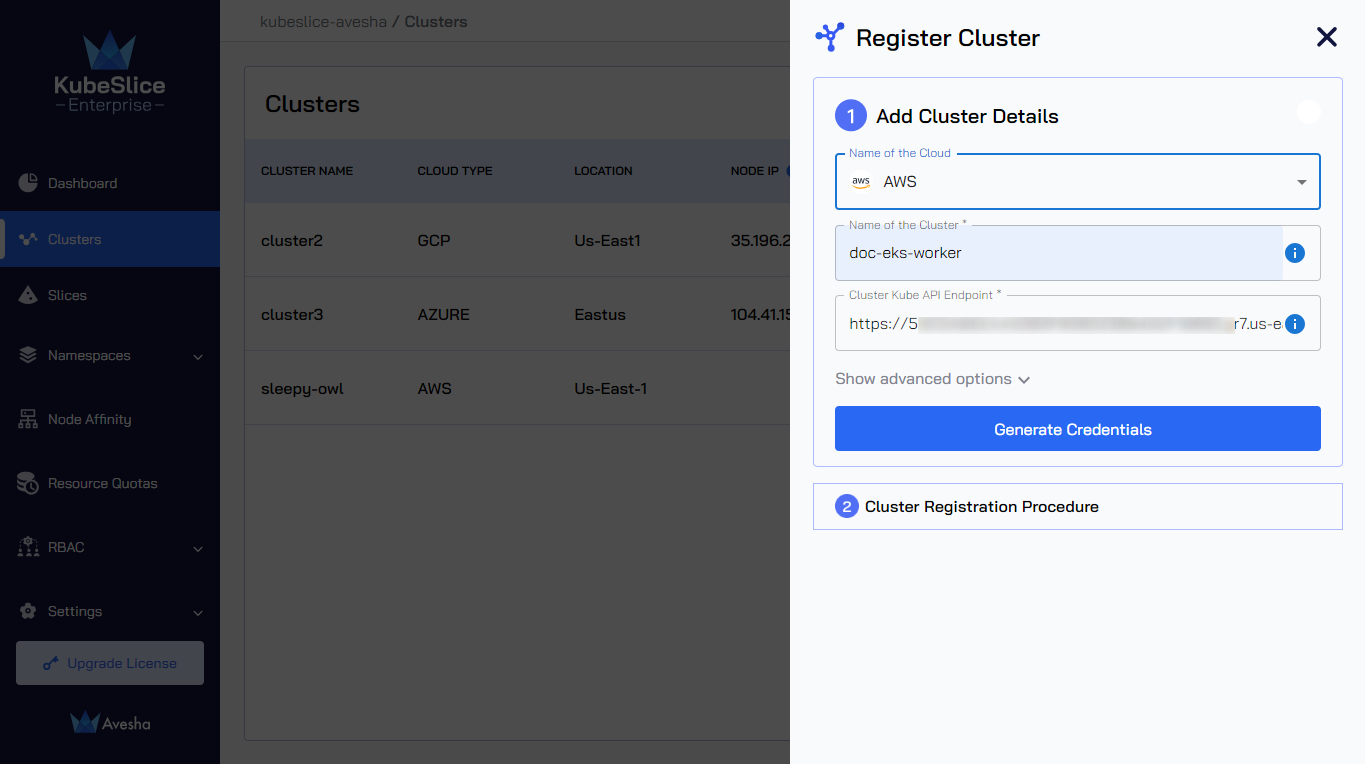Click the AWS logo in cloud dropdown
This screenshot has width=1365, height=764.
click(861, 182)
